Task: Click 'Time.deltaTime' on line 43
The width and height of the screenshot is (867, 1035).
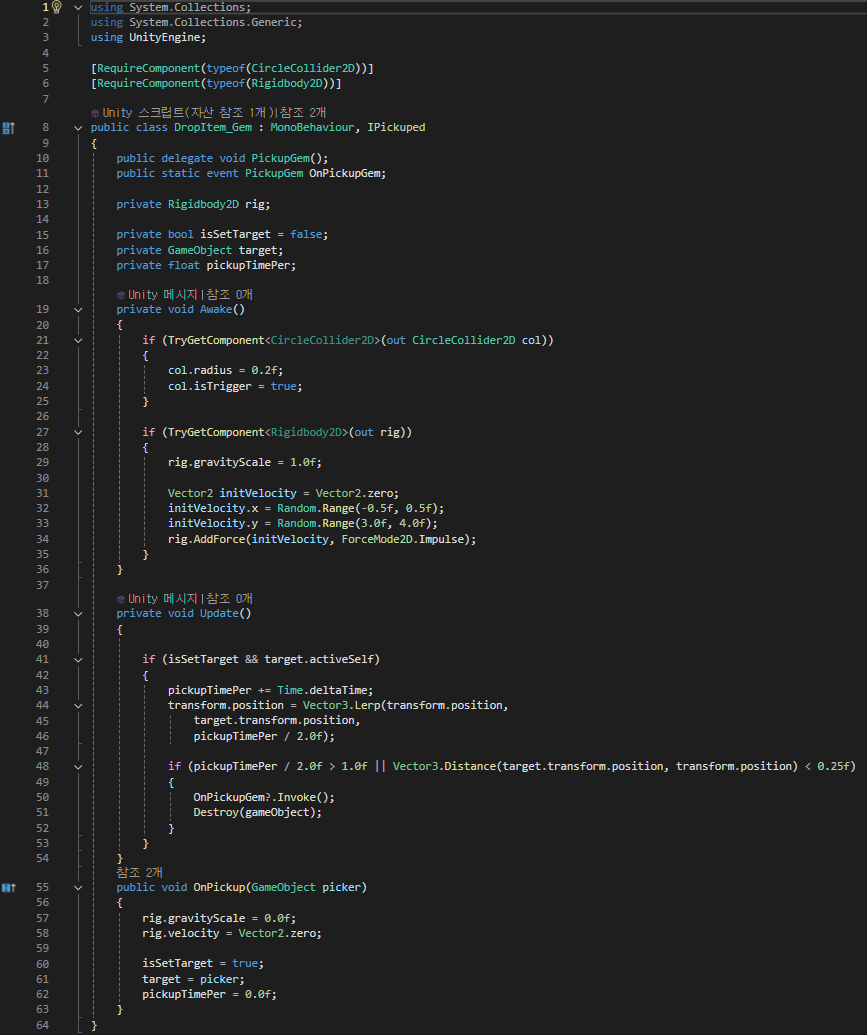Action: point(322,690)
